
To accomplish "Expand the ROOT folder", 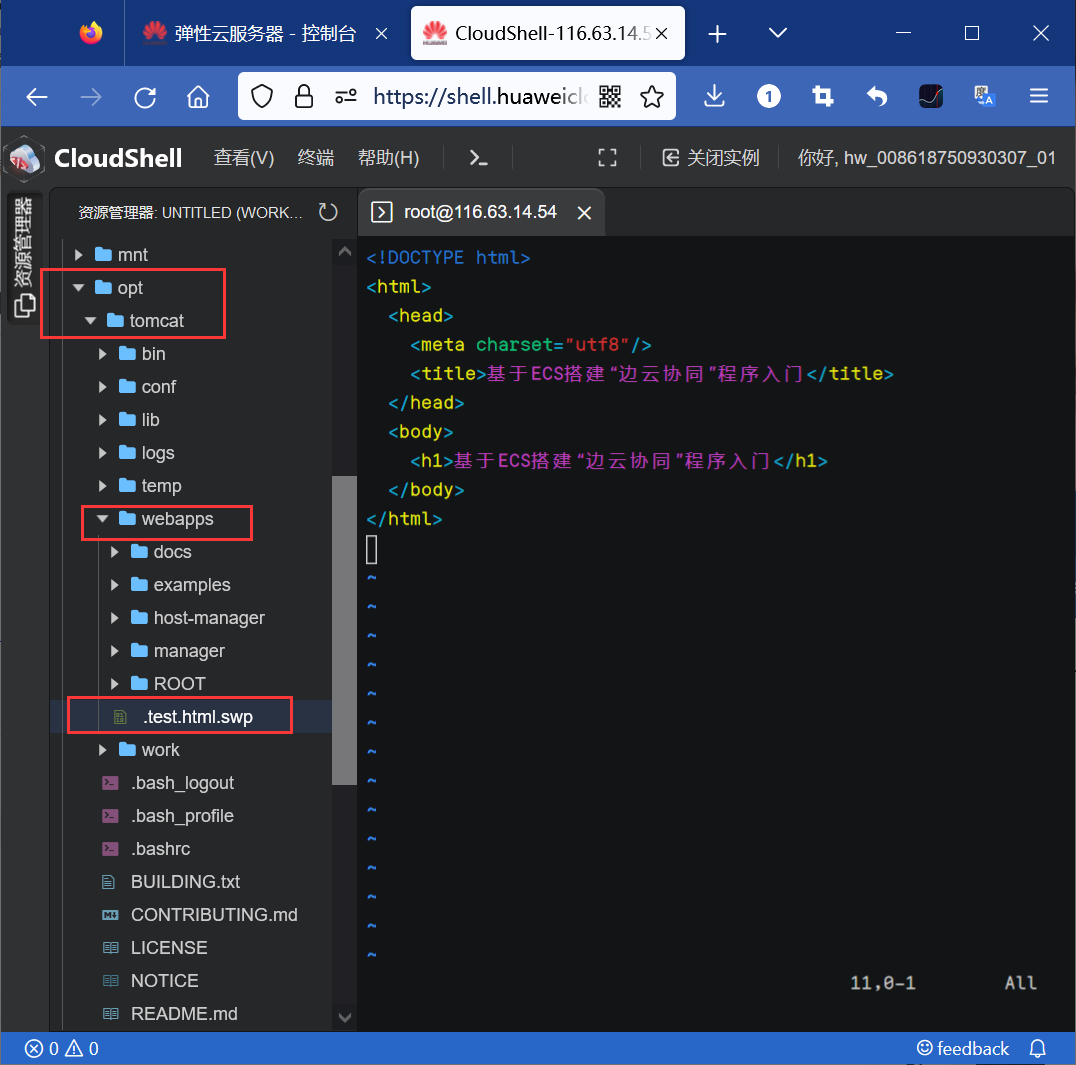I will pos(180,684).
